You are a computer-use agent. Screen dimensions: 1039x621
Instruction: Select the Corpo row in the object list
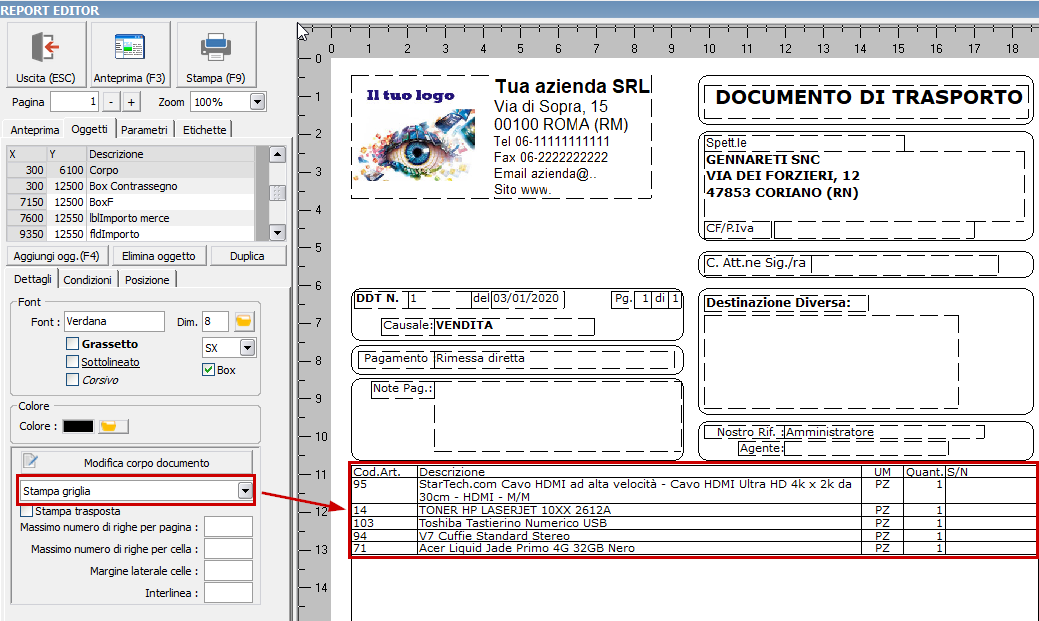pyautogui.click(x=131, y=170)
